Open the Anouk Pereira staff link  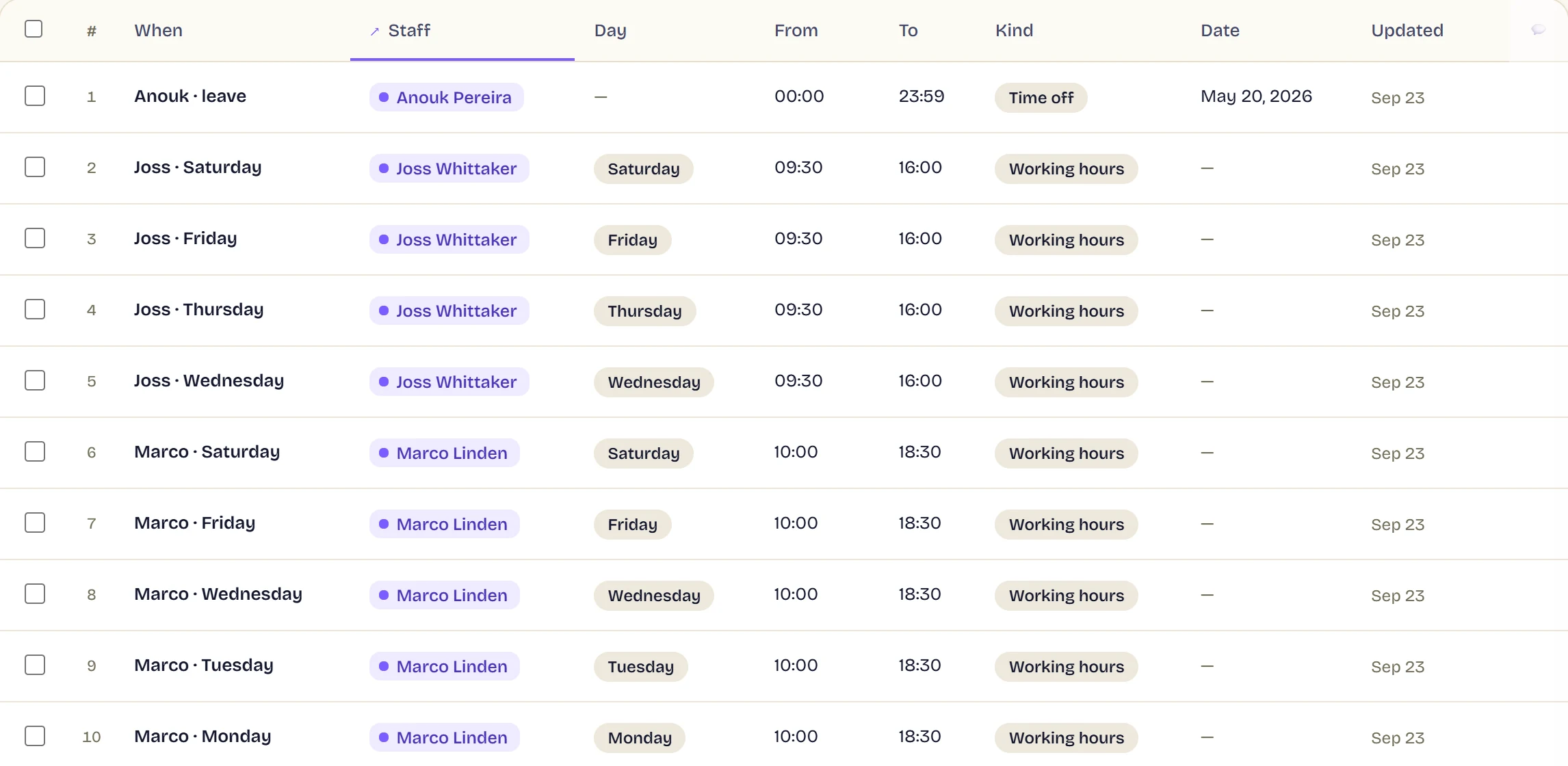click(x=447, y=97)
